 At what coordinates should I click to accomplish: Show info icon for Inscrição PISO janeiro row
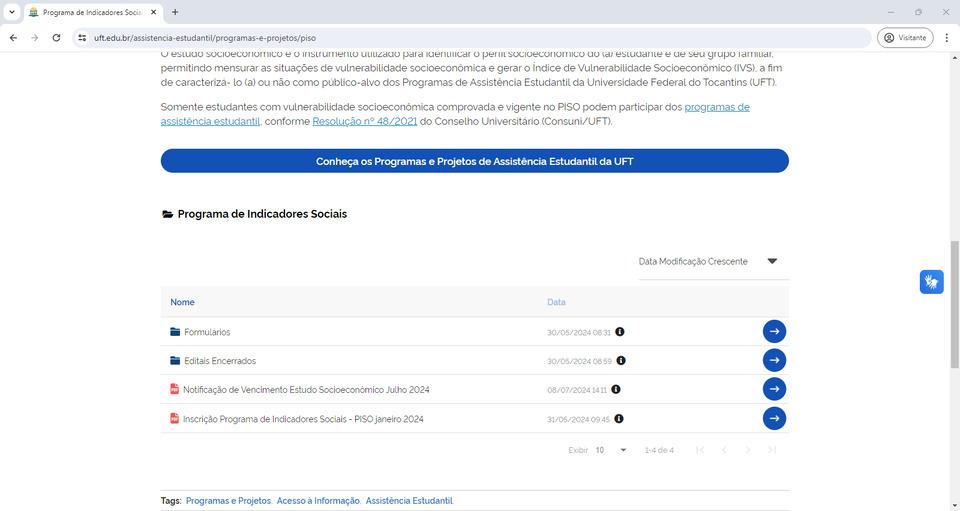619,419
